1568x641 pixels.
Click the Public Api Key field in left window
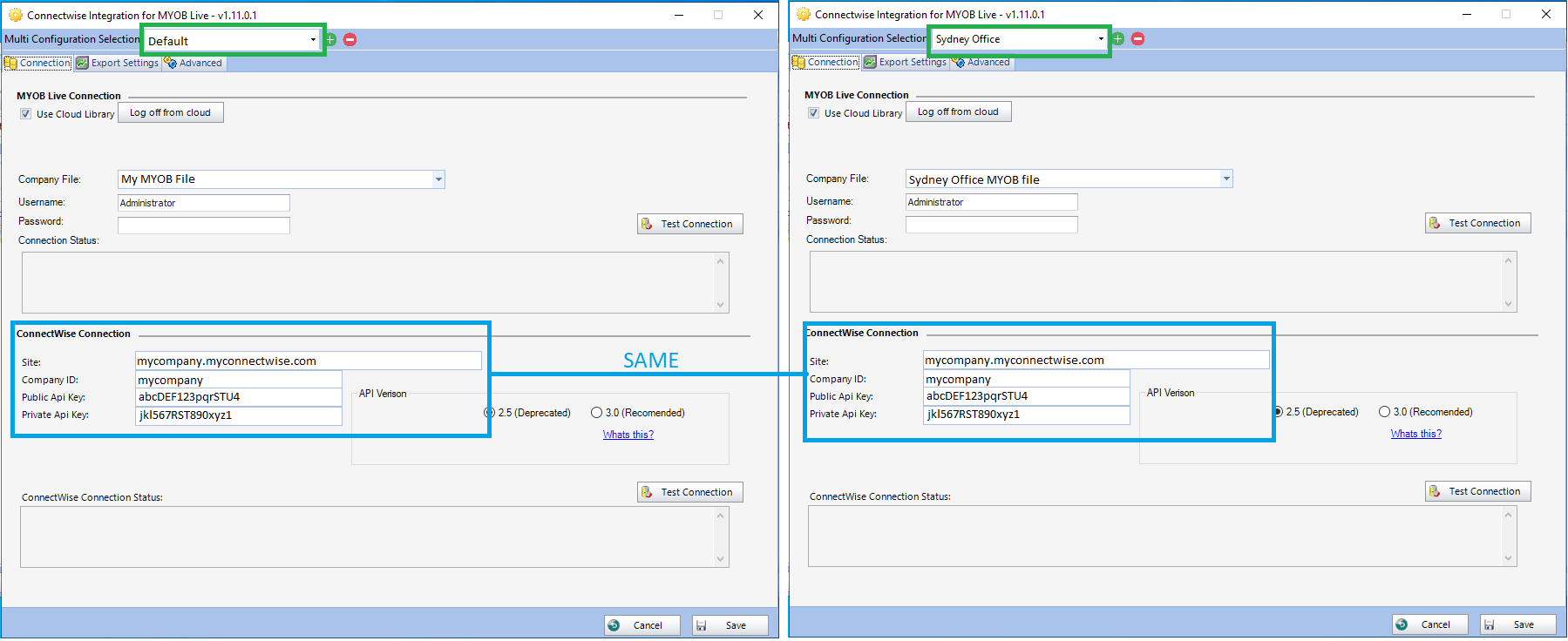pyautogui.click(x=239, y=397)
